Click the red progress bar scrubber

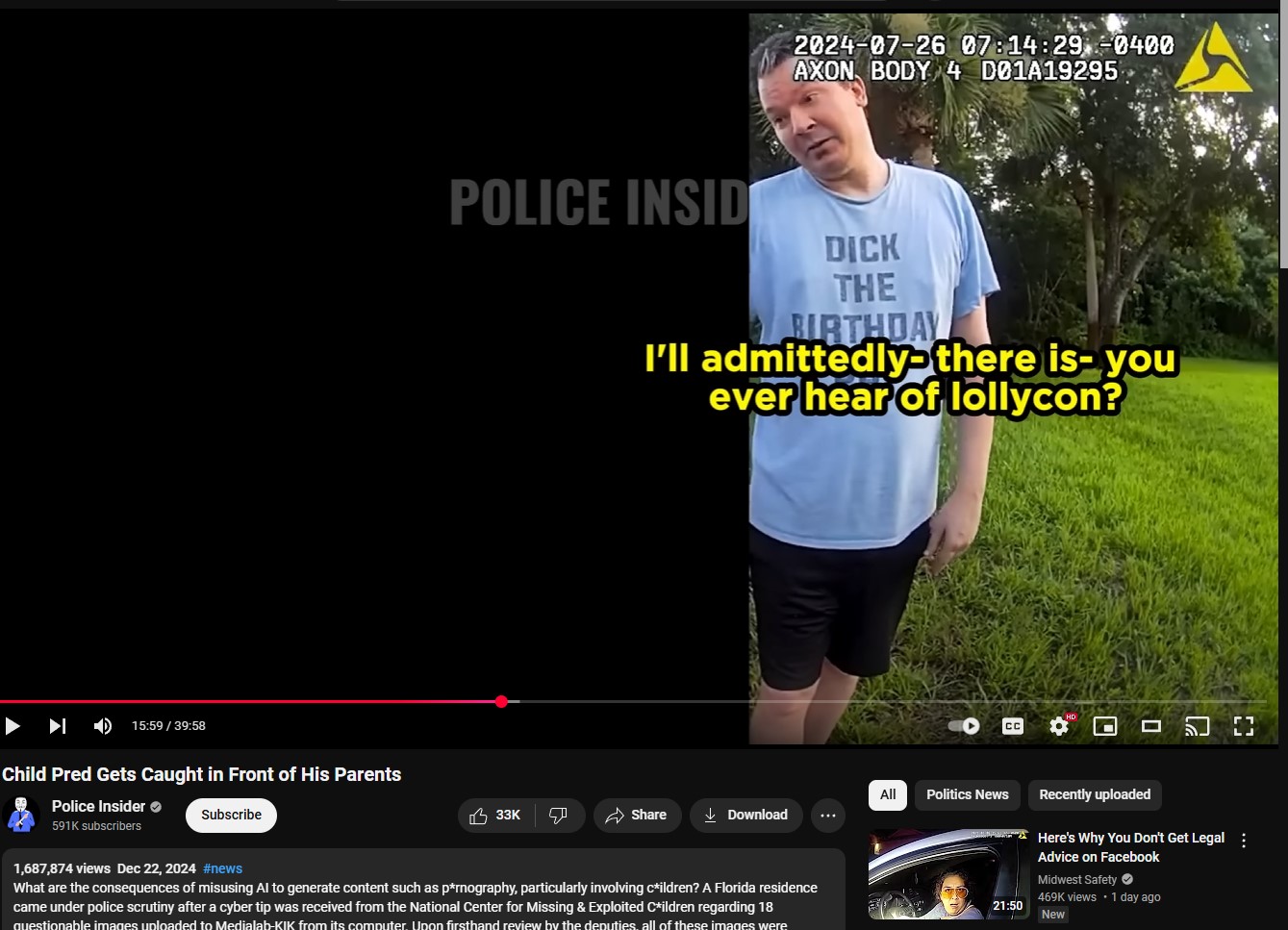click(501, 702)
